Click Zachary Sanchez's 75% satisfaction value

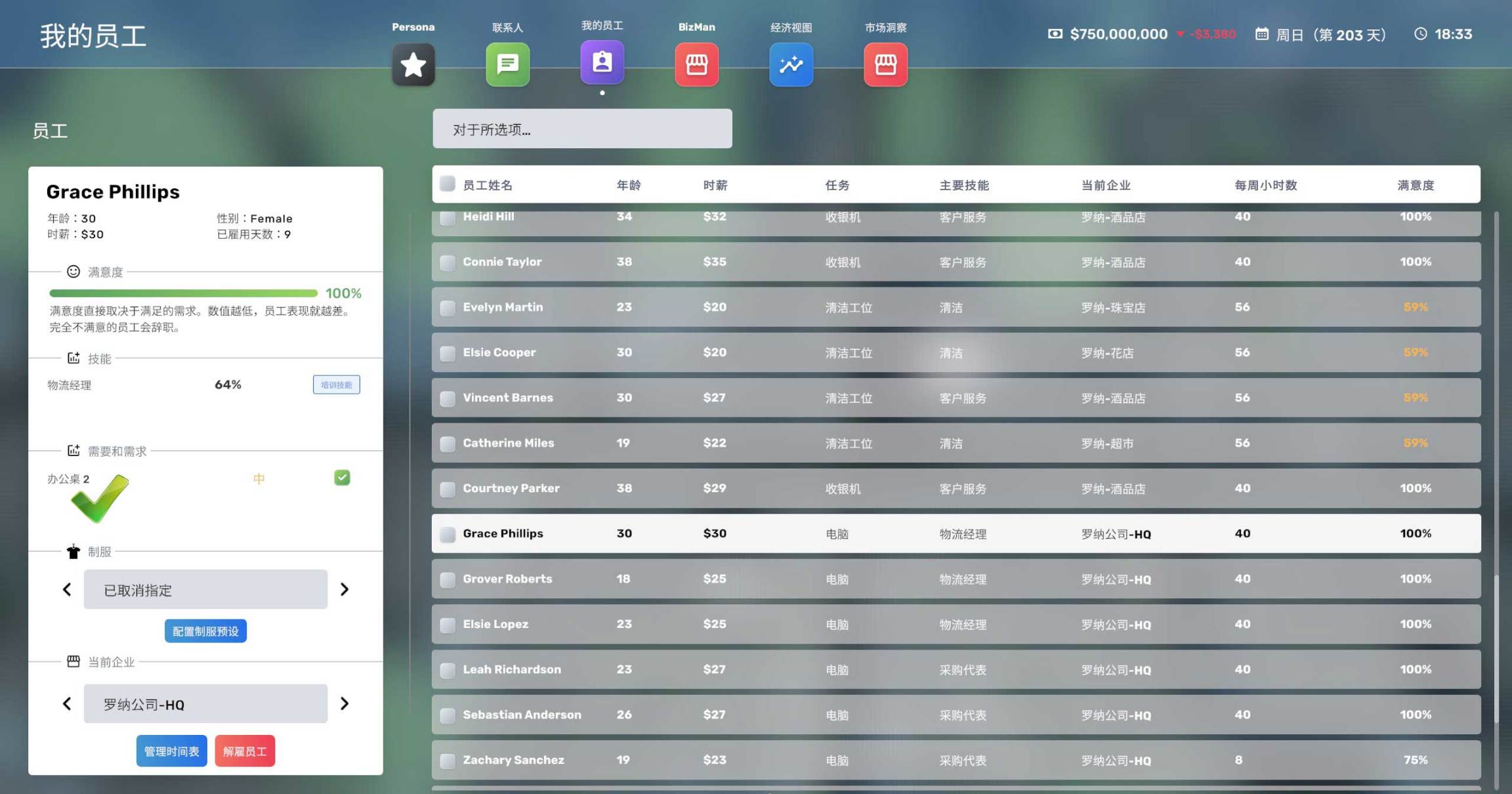tap(1416, 760)
